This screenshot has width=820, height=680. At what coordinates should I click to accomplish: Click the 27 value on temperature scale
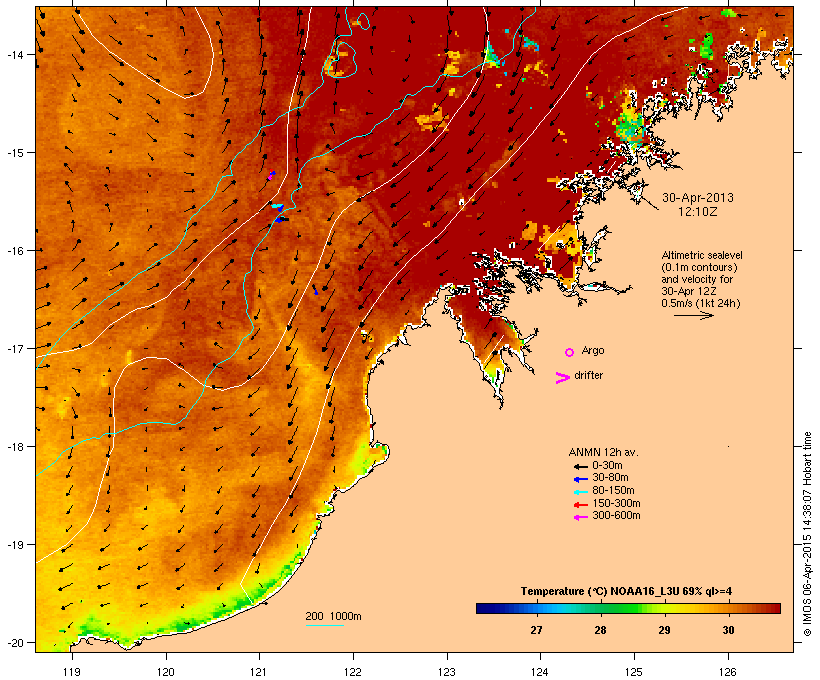pos(536,630)
